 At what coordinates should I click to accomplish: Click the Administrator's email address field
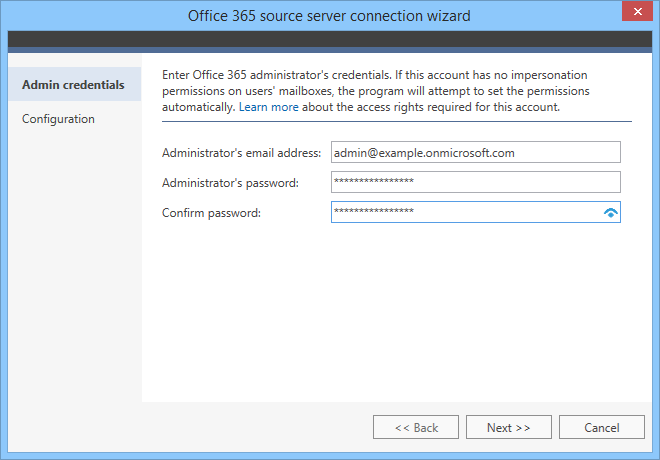[476, 152]
